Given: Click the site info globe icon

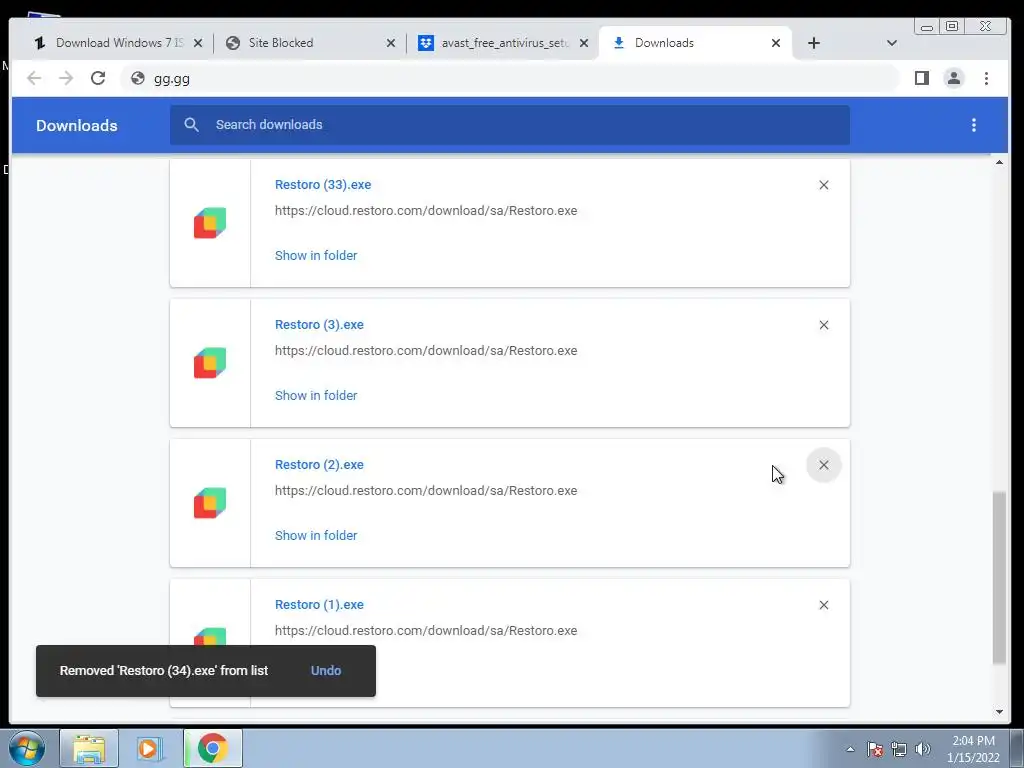Looking at the screenshot, I should [x=138, y=78].
